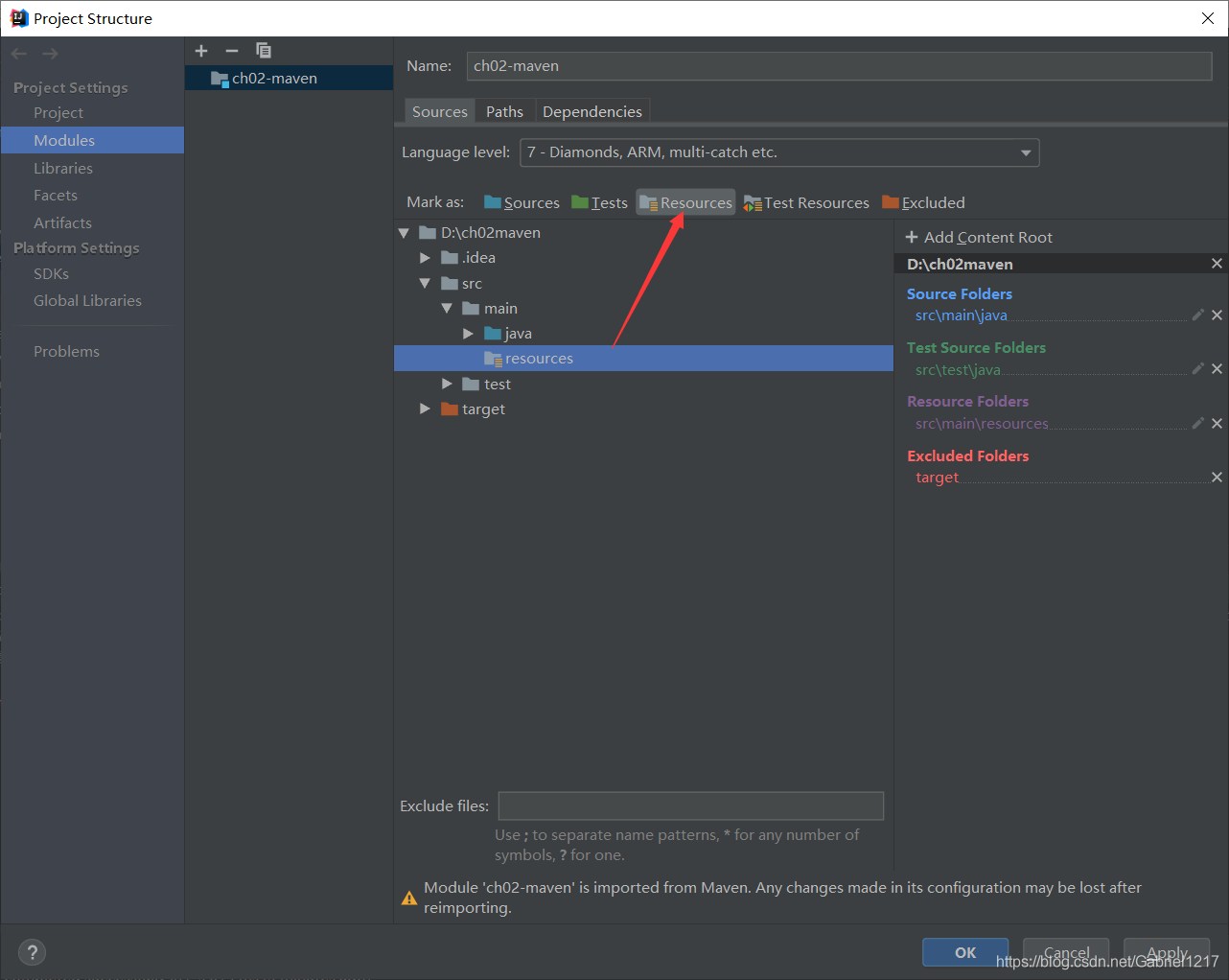Screen dimensions: 1229x980
Task: Remove D:\ch02maven content root
Action: 1217,264
